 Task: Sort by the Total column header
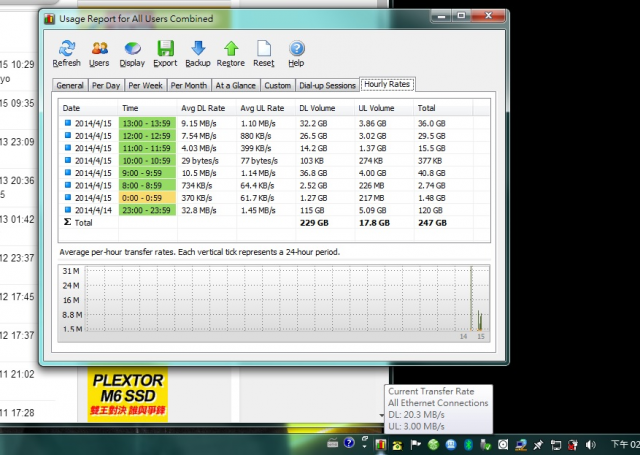pyautogui.click(x=444, y=108)
